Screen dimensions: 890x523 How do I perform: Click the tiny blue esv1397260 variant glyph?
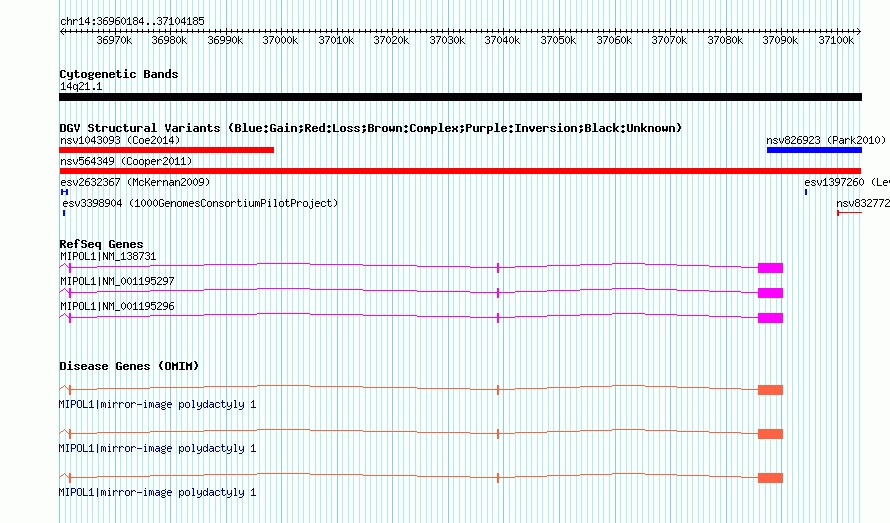(x=806, y=192)
